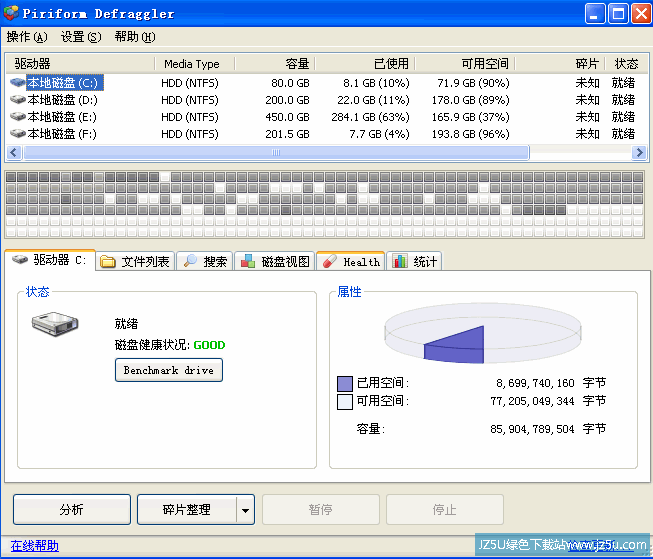Sort by the 可用空间 column header
Viewport: 653px width, 559px height.
(x=465, y=64)
